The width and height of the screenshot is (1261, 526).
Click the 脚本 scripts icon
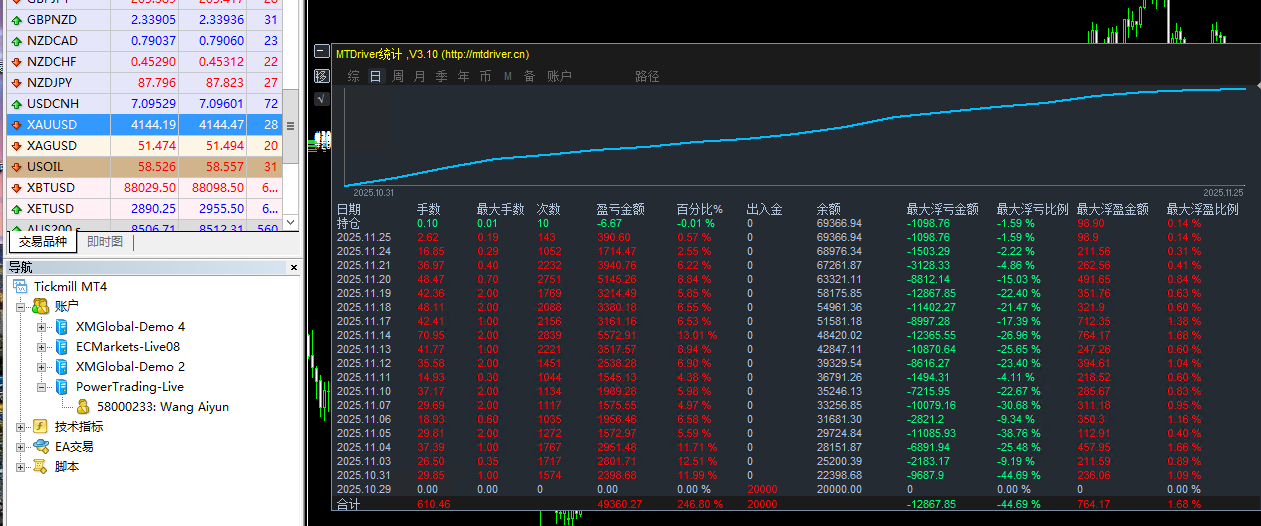point(40,466)
